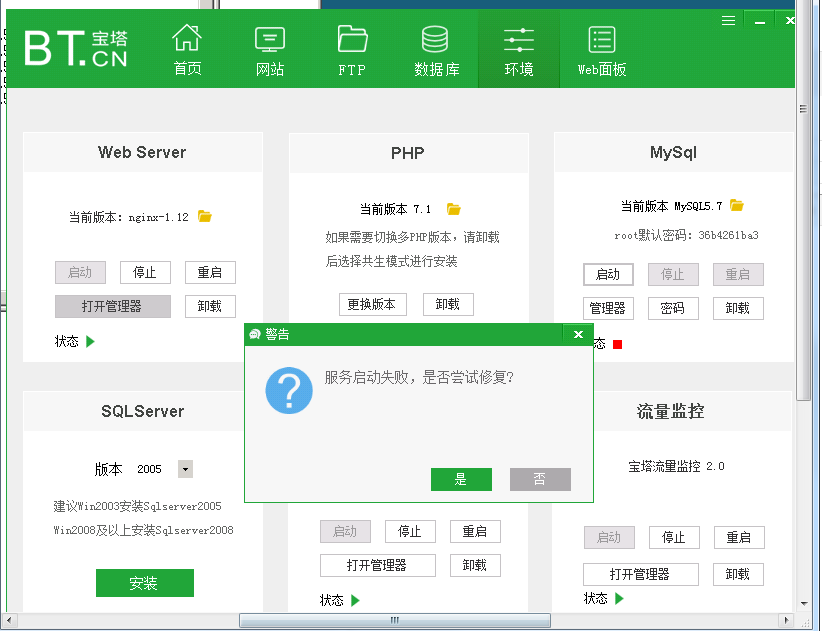Decline repair by clicking 否
Viewport: 822px width, 631px height.
click(x=540, y=479)
